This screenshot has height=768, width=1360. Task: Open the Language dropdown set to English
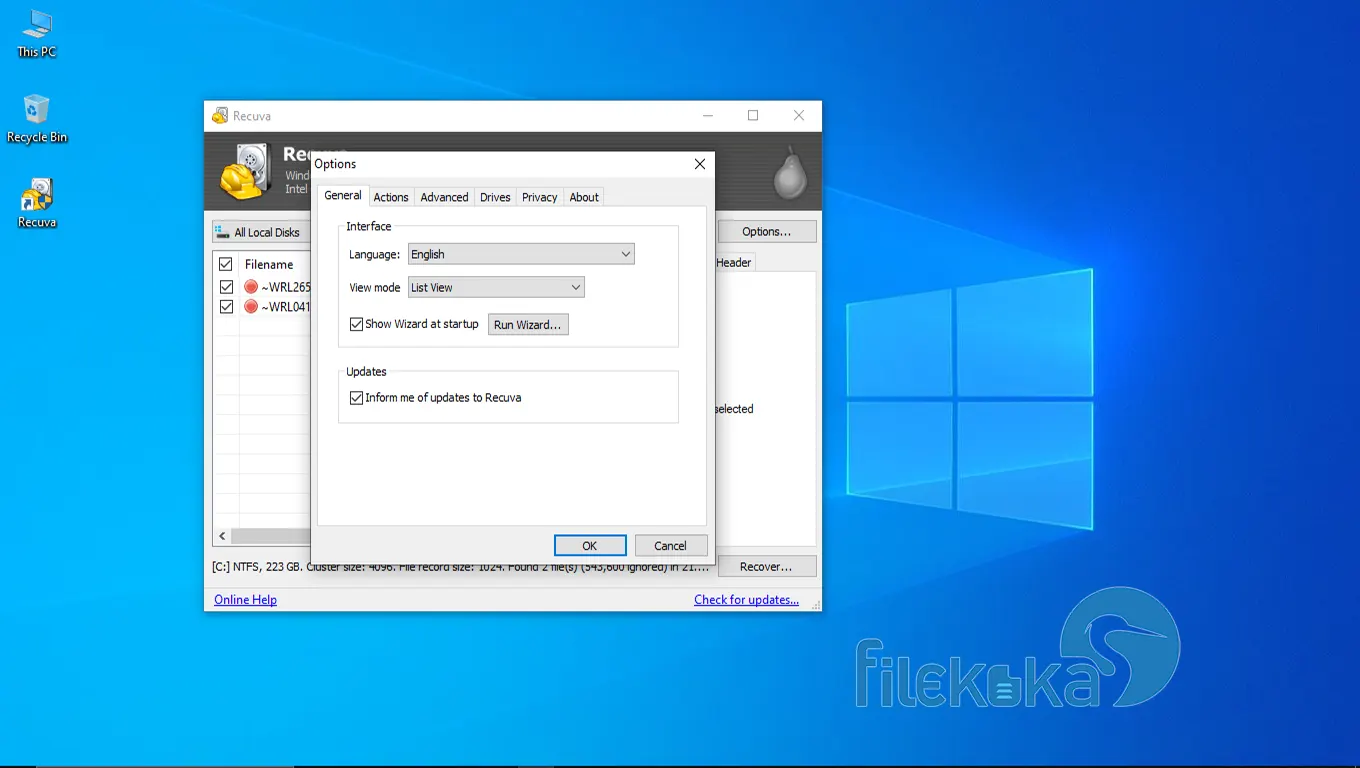click(x=521, y=254)
